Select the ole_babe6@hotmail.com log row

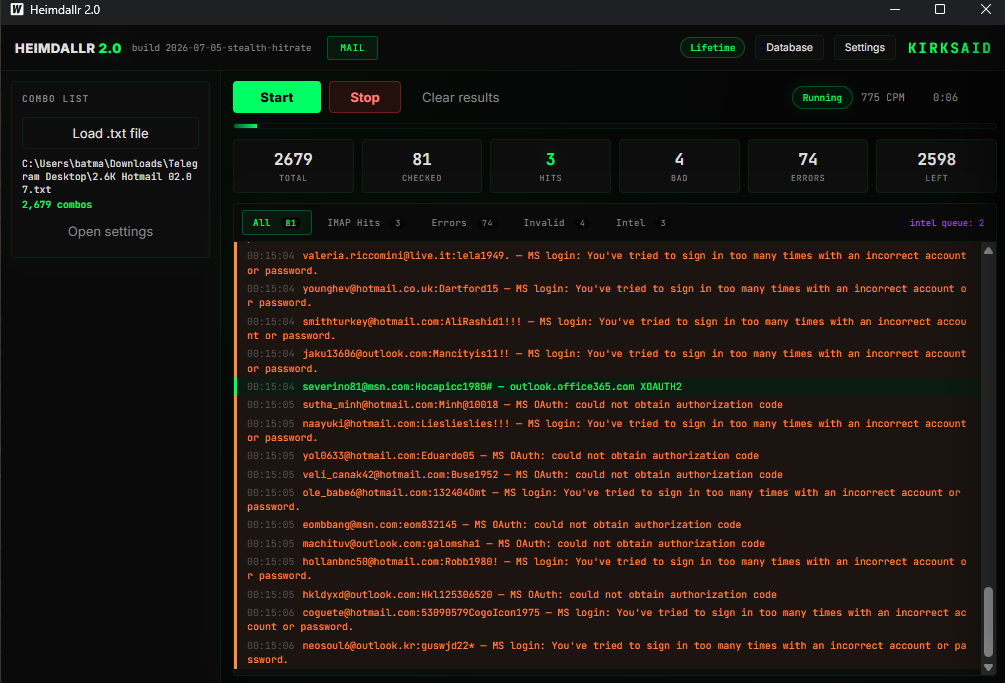click(x=608, y=500)
